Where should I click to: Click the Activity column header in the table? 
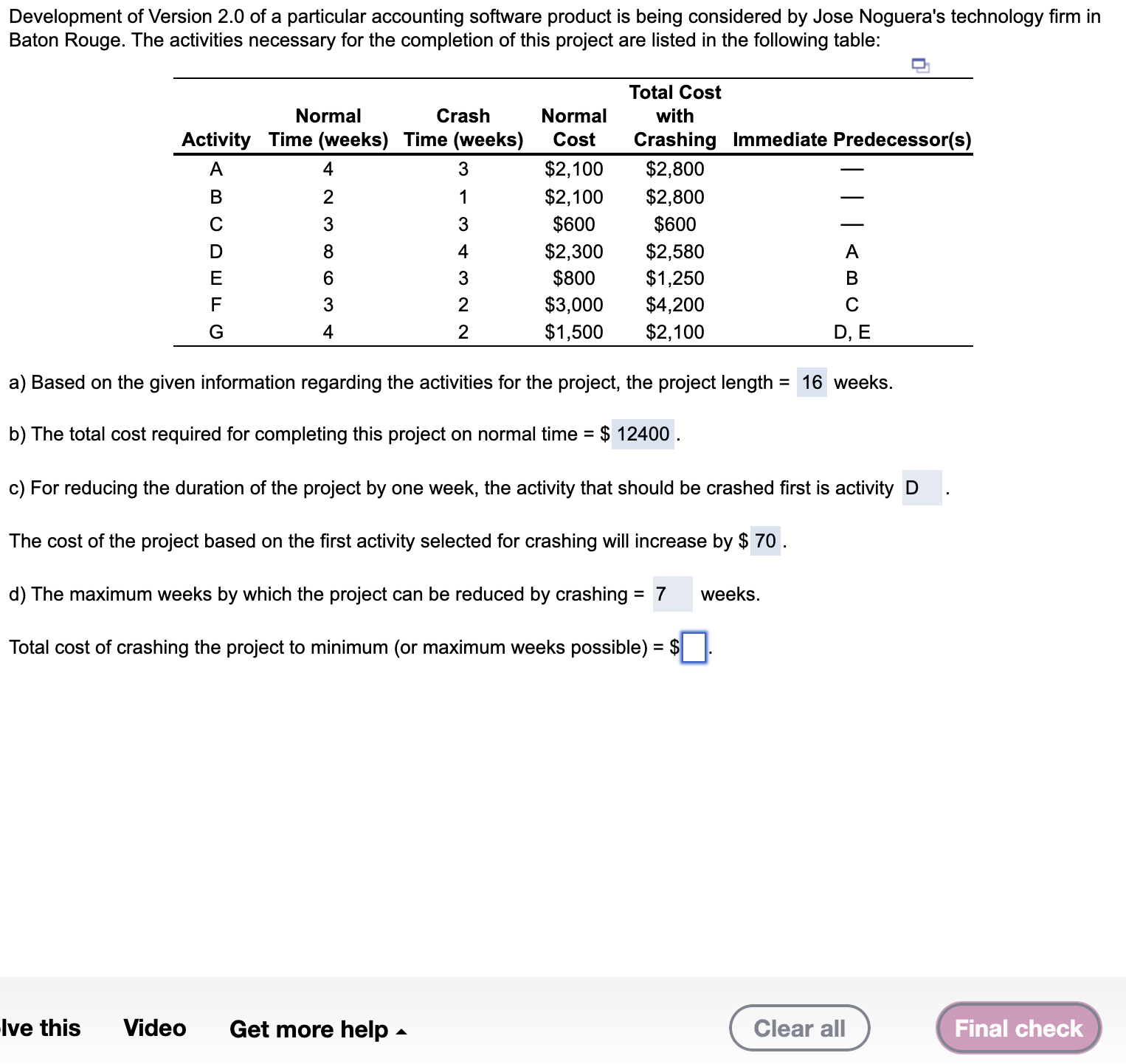[215, 139]
